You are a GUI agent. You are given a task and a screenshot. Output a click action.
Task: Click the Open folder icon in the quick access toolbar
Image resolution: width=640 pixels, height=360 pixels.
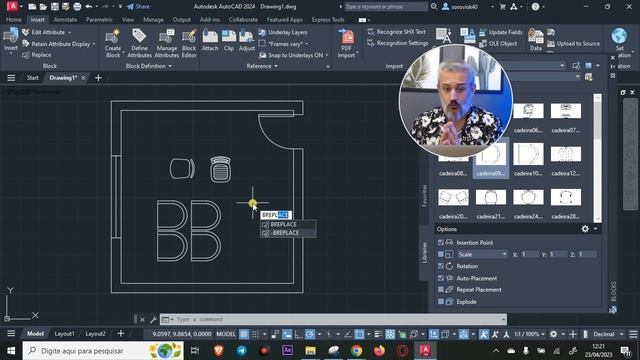[x=43, y=7]
